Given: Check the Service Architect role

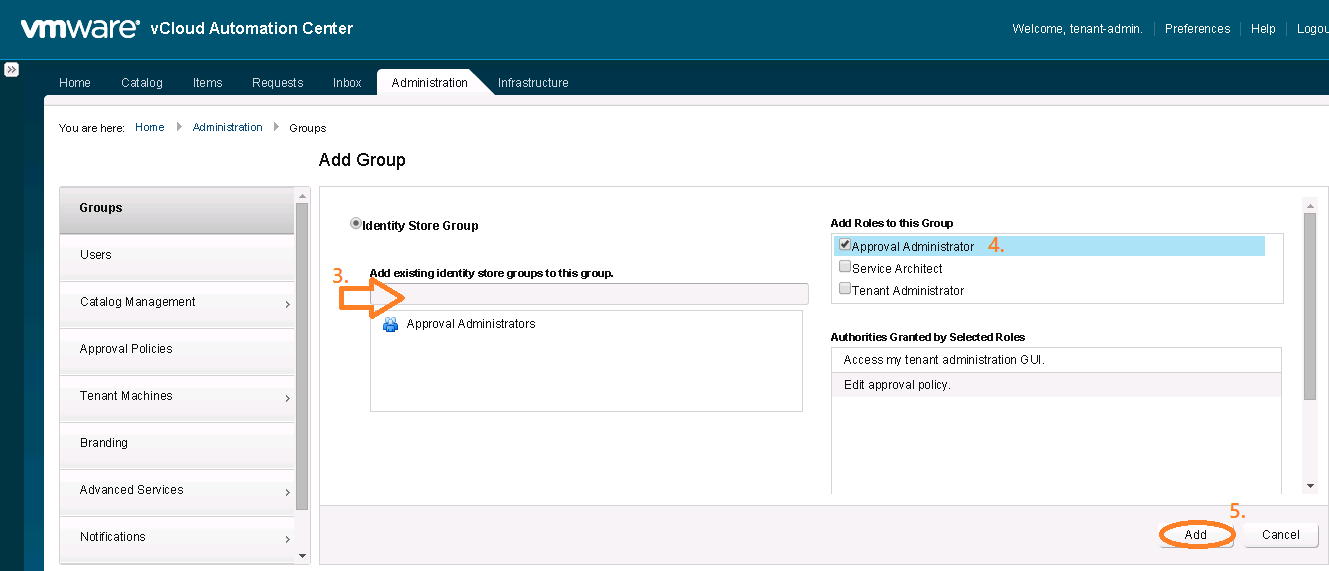Looking at the screenshot, I should point(845,267).
